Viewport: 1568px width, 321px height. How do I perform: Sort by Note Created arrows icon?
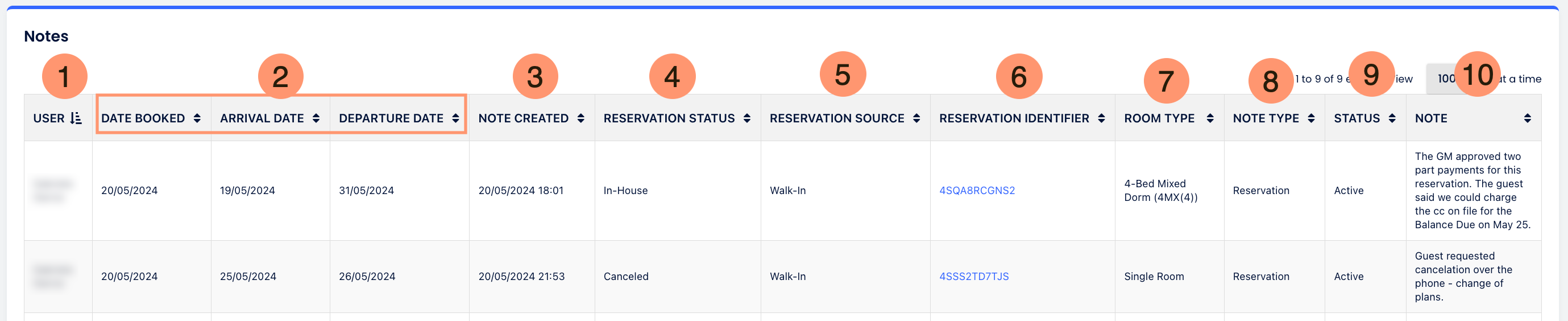(x=580, y=118)
